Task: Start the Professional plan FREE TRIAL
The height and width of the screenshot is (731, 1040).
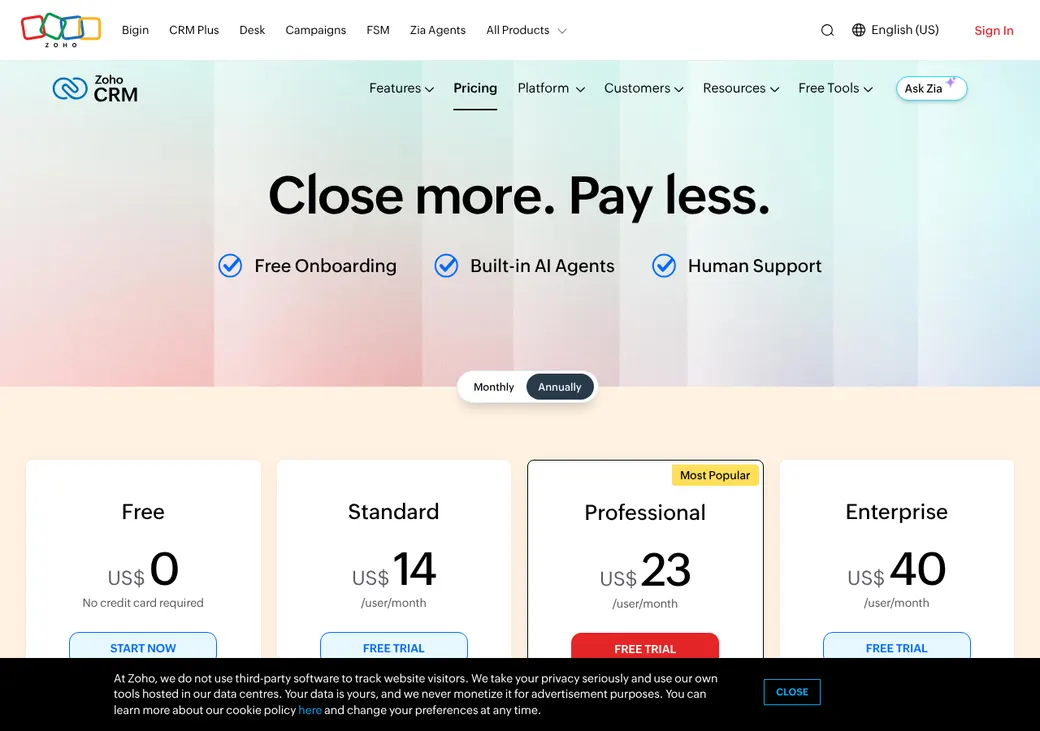Action: click(645, 647)
